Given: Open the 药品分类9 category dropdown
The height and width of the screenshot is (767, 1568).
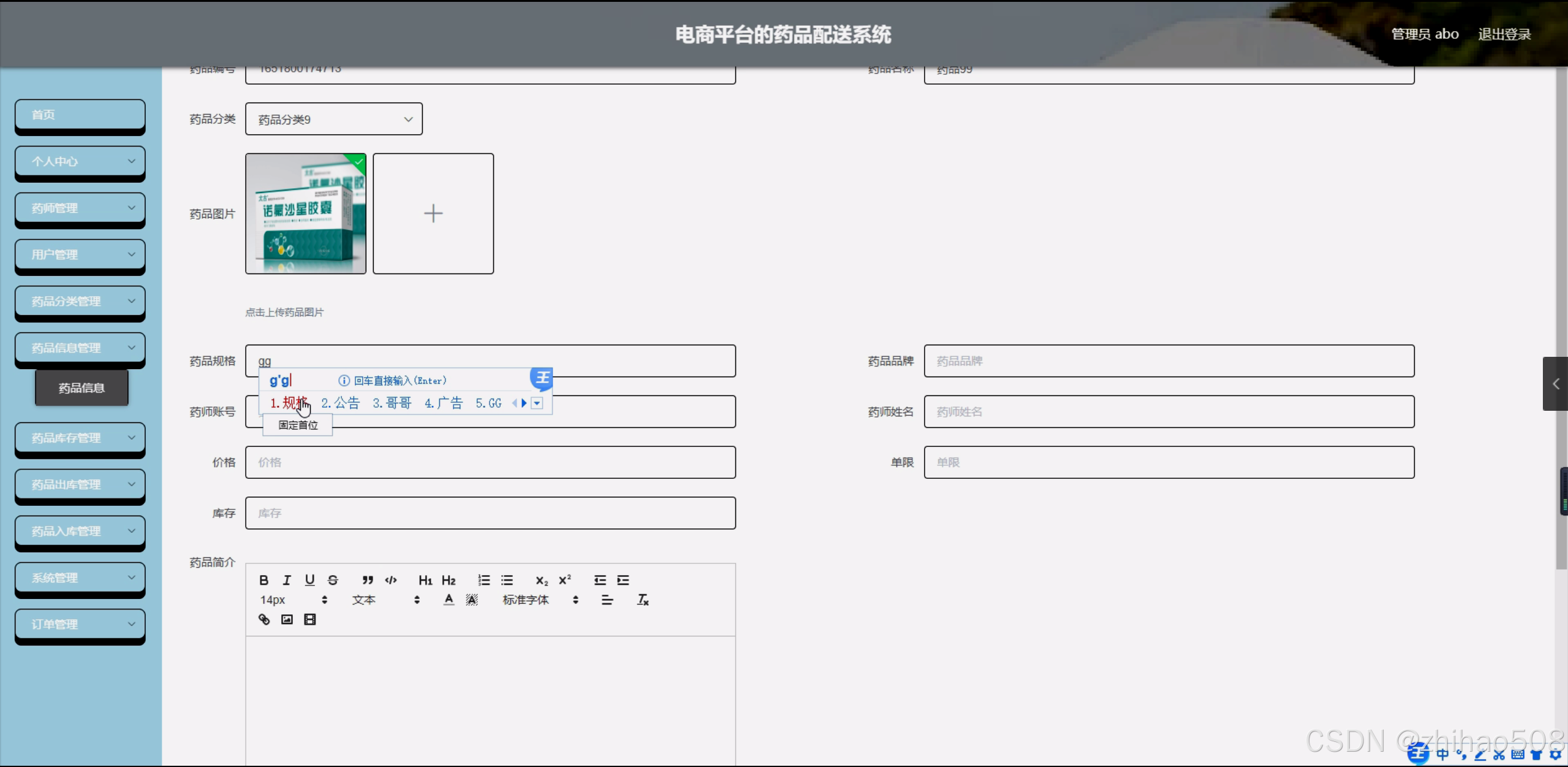Looking at the screenshot, I should (x=333, y=120).
